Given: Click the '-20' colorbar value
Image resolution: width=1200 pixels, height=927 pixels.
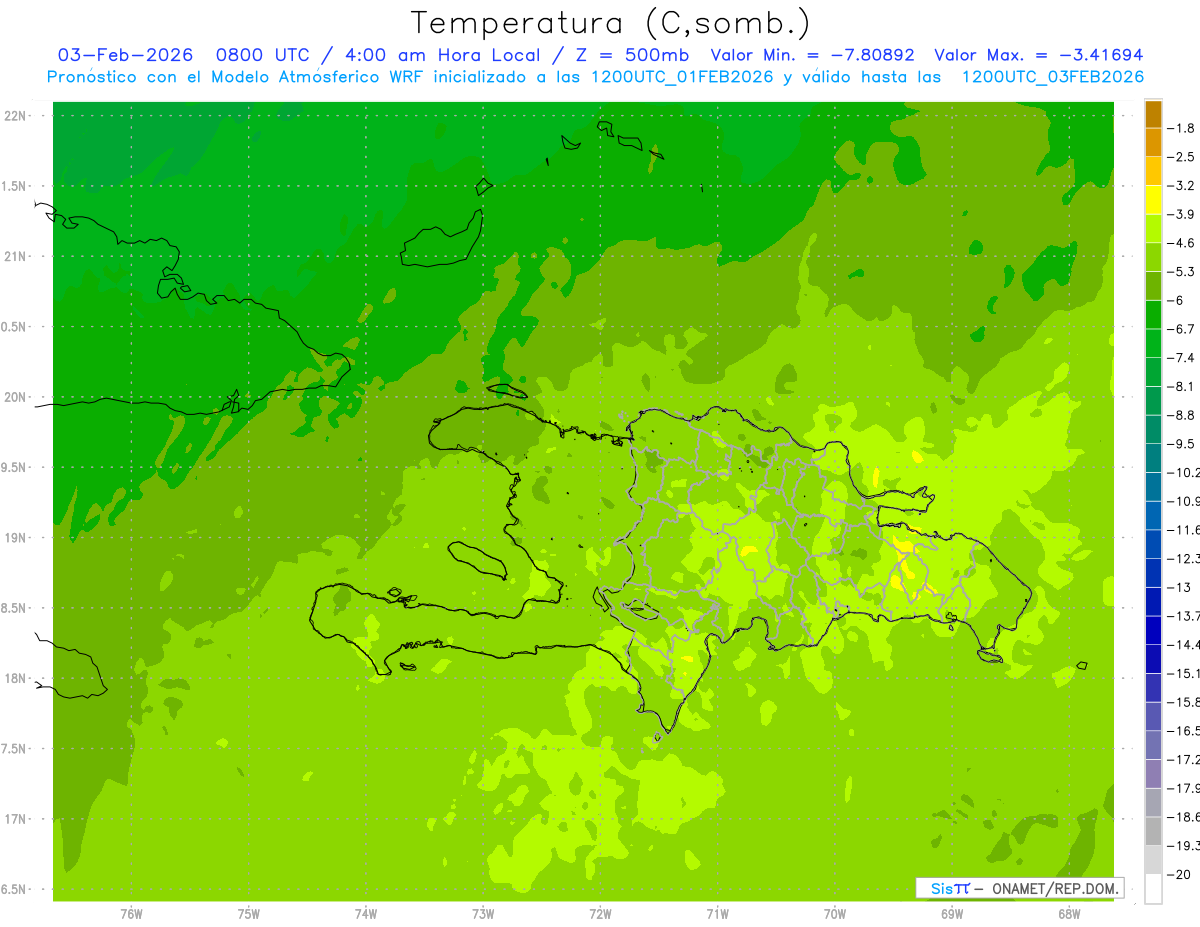Looking at the screenshot, I should click(1180, 874).
